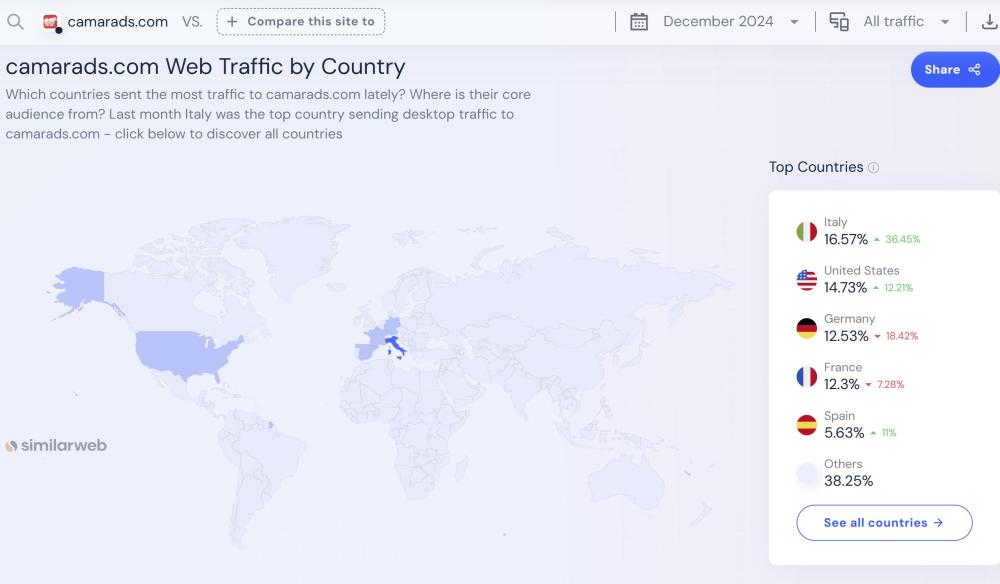Click the download icon in header
Image resolution: width=1000 pixels, height=584 pixels.
tap(989, 22)
